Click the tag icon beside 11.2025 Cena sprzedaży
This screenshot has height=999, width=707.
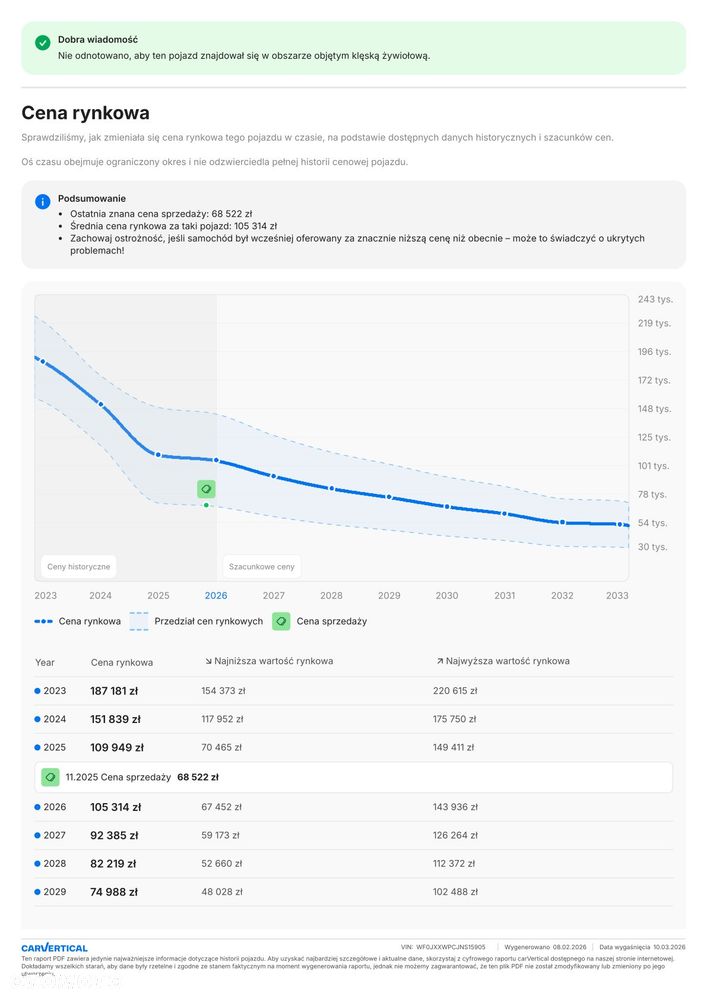pos(50,777)
